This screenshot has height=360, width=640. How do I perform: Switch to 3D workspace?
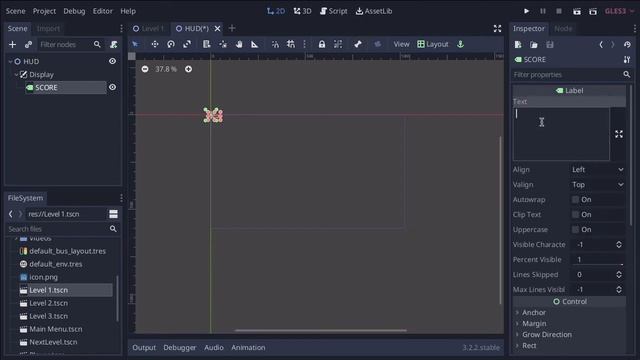(302, 11)
